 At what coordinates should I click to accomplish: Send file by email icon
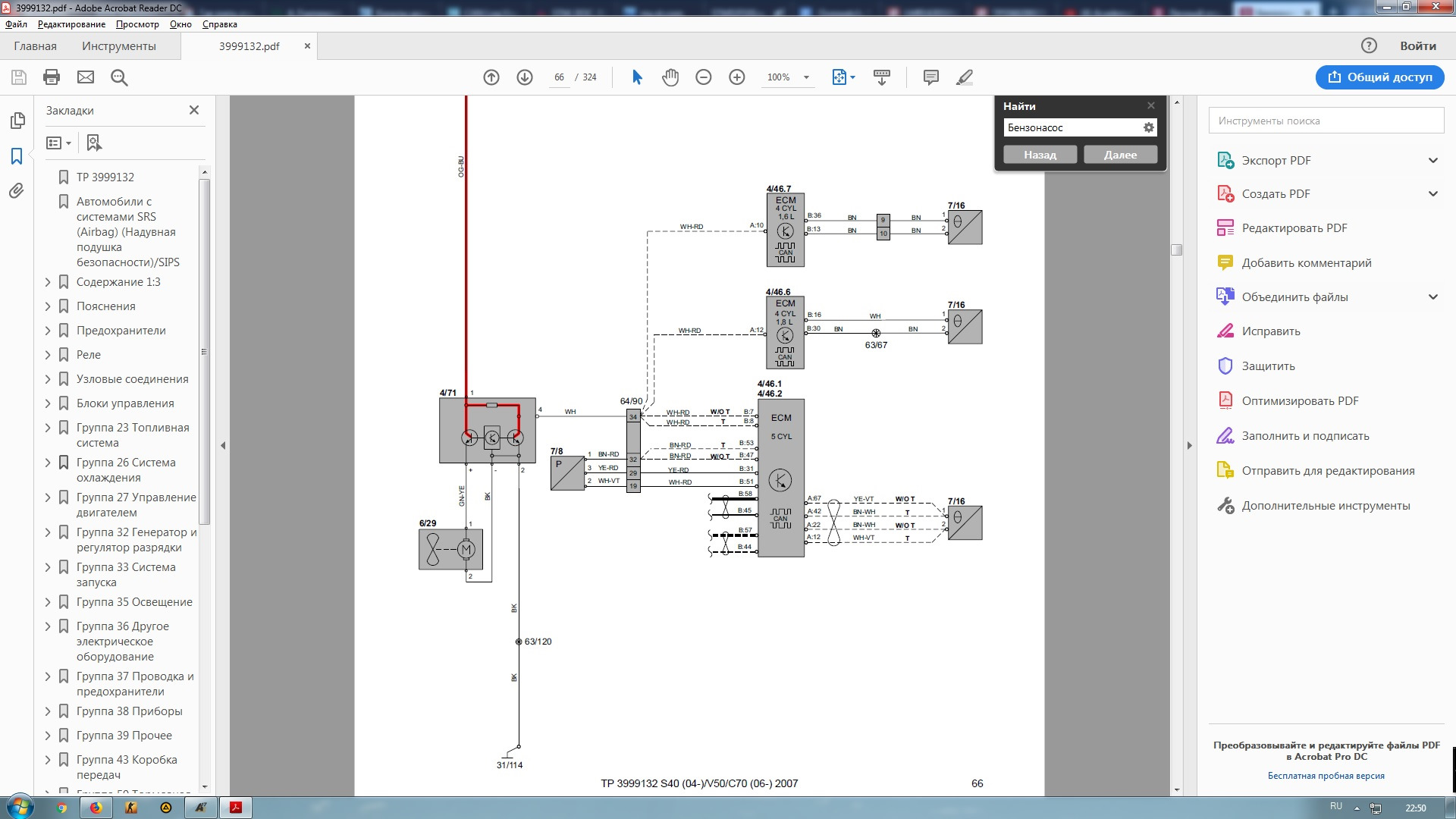(86, 77)
